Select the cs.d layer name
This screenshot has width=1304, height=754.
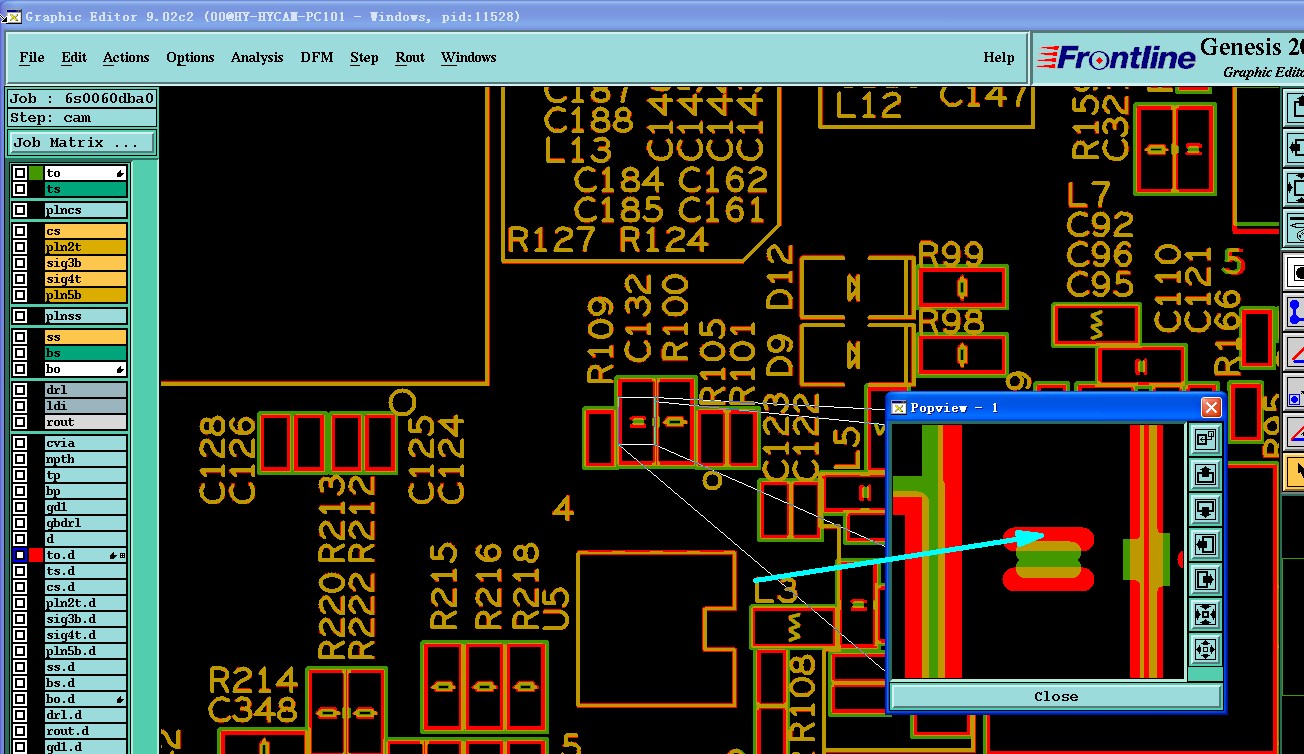[86, 587]
